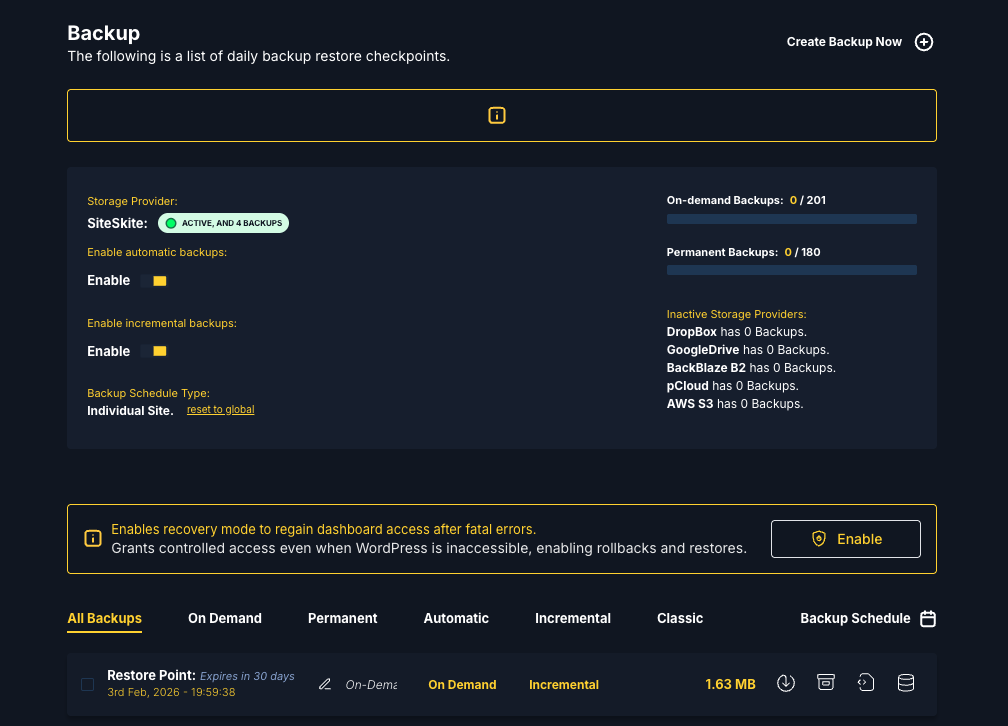Click the pencil edit icon next to On-Demand name
The image size is (1008, 726).
[x=325, y=685]
